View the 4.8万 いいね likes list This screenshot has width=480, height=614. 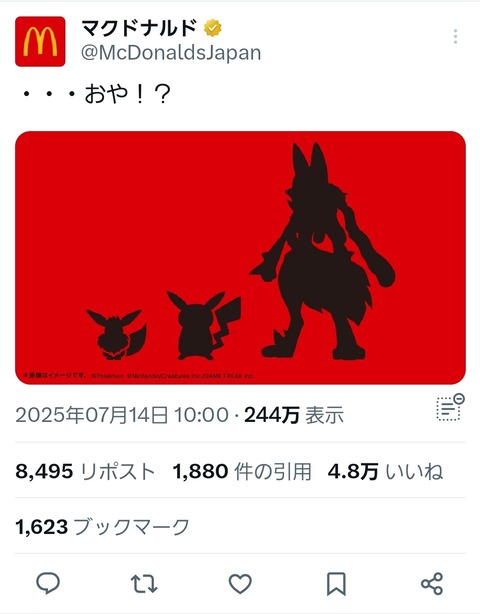point(386,471)
